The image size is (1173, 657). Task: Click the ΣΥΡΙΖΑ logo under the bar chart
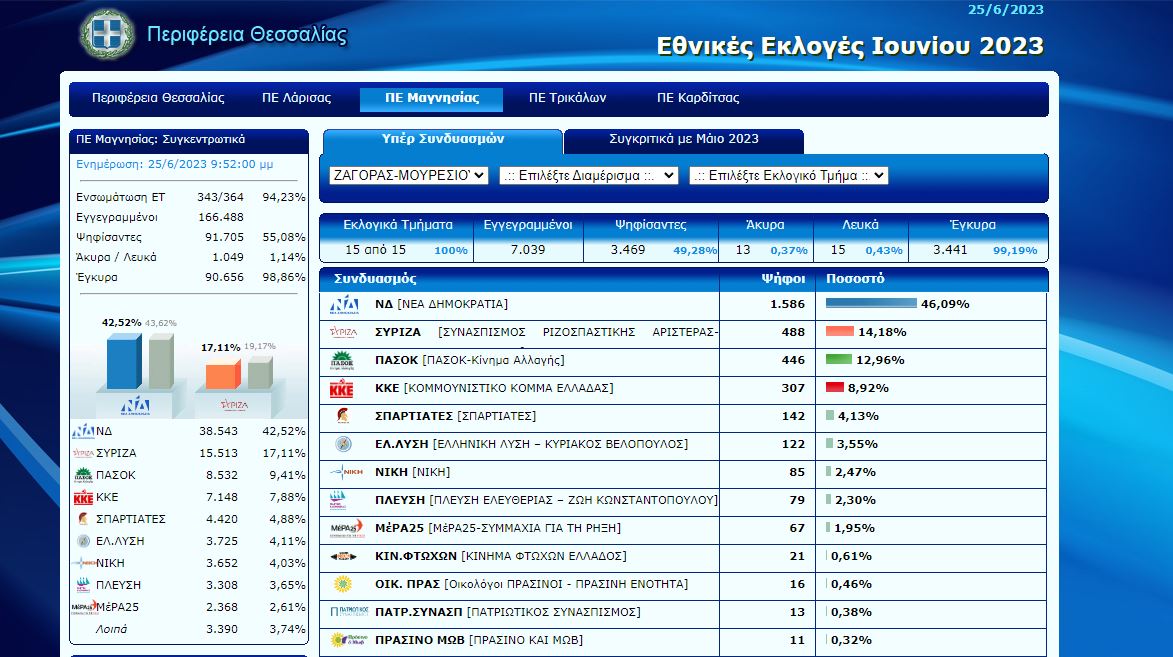(x=234, y=405)
